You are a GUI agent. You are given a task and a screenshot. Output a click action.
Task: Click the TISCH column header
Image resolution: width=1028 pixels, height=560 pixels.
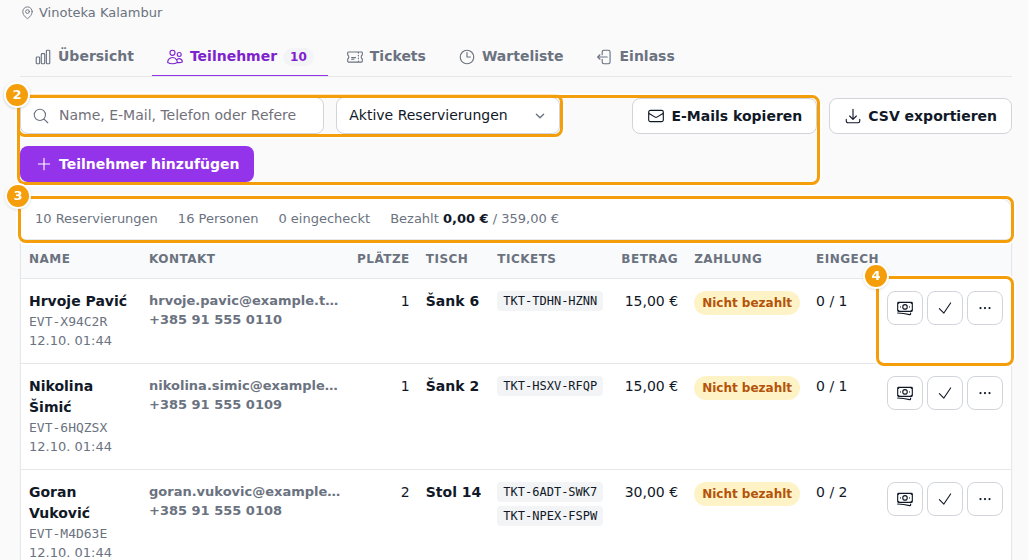[x=446, y=259]
